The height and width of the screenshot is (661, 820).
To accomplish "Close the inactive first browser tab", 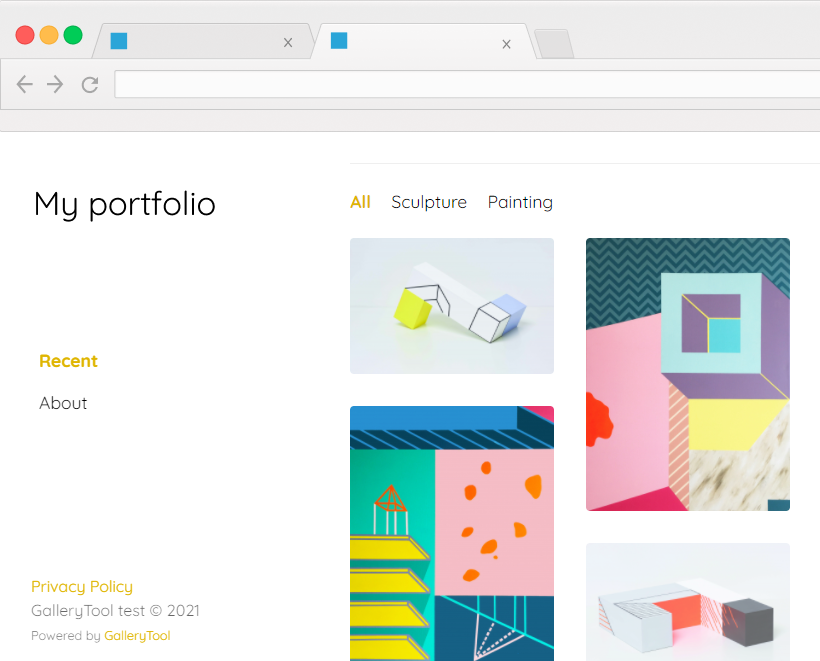I will click(288, 41).
